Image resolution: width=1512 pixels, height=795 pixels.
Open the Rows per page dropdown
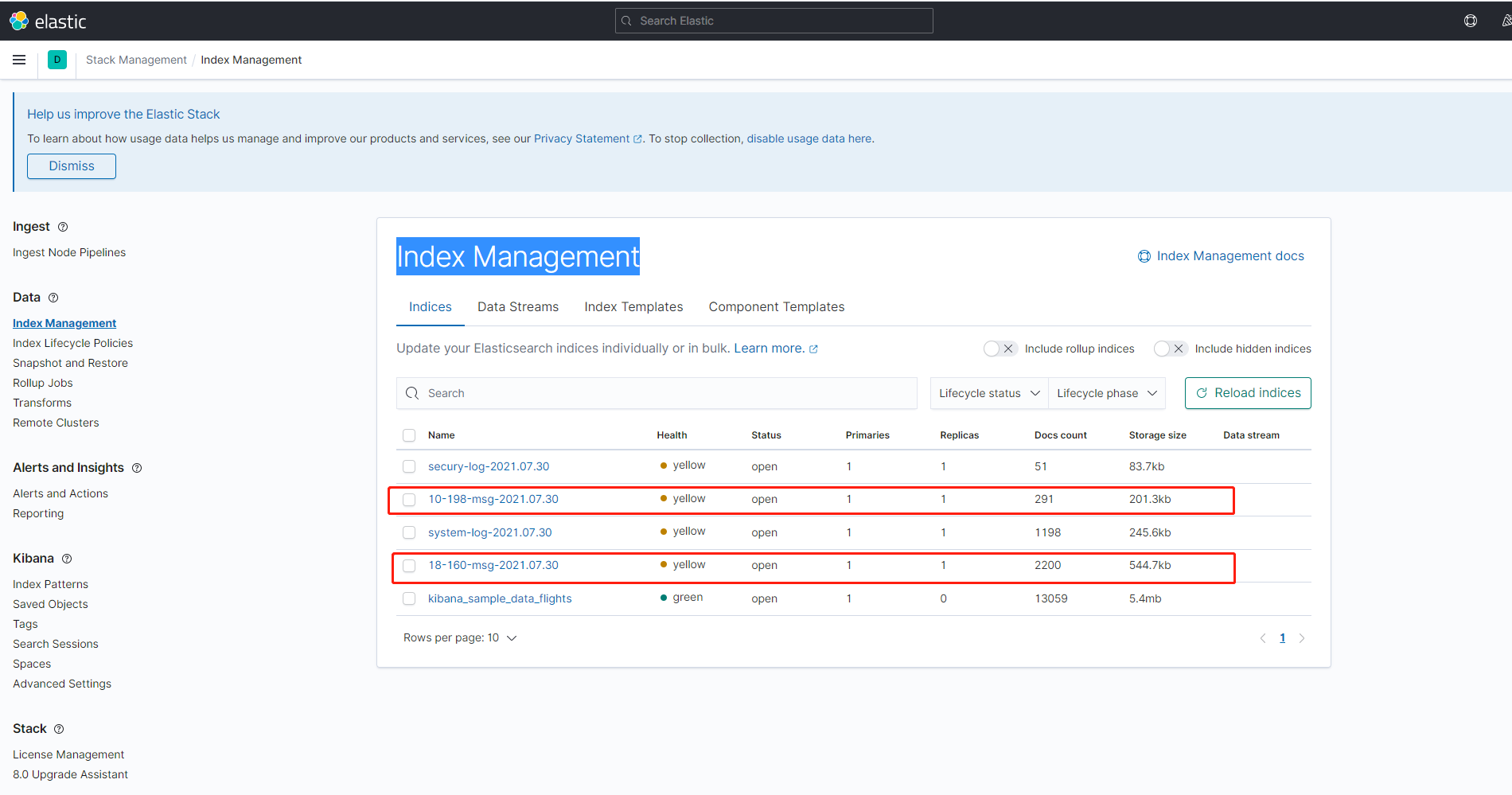460,638
